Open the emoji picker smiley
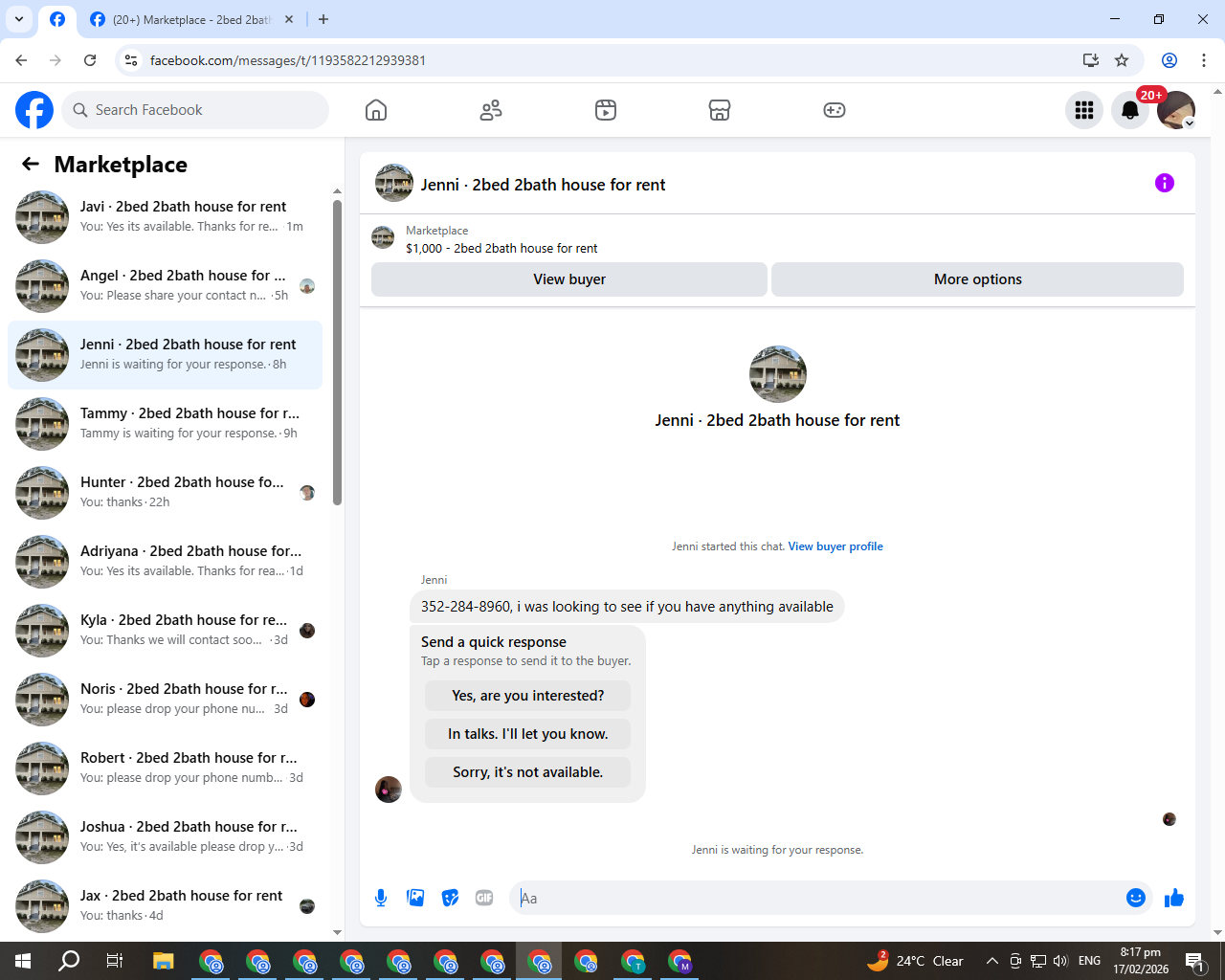 pyautogui.click(x=1136, y=898)
